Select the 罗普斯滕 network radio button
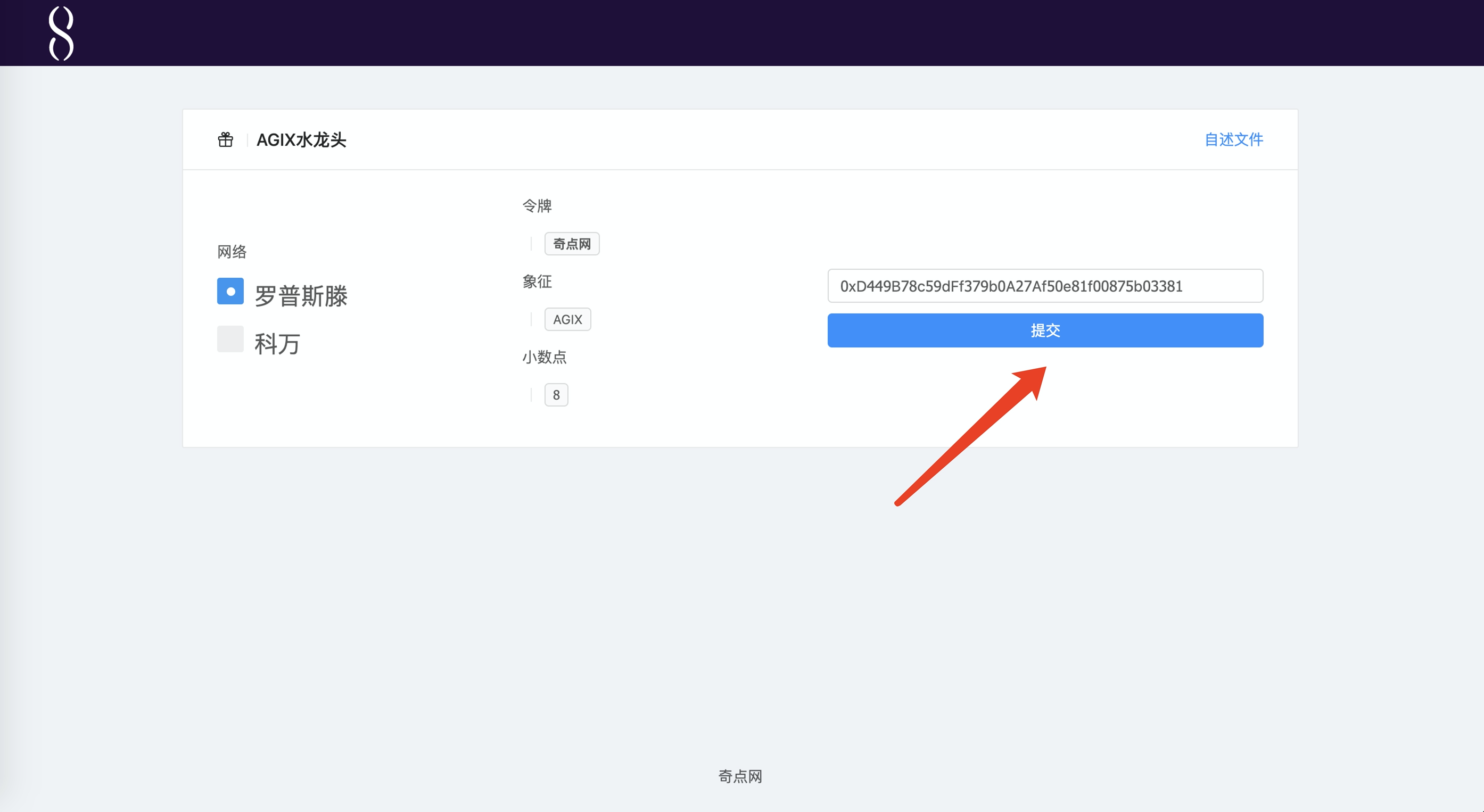 pos(230,292)
